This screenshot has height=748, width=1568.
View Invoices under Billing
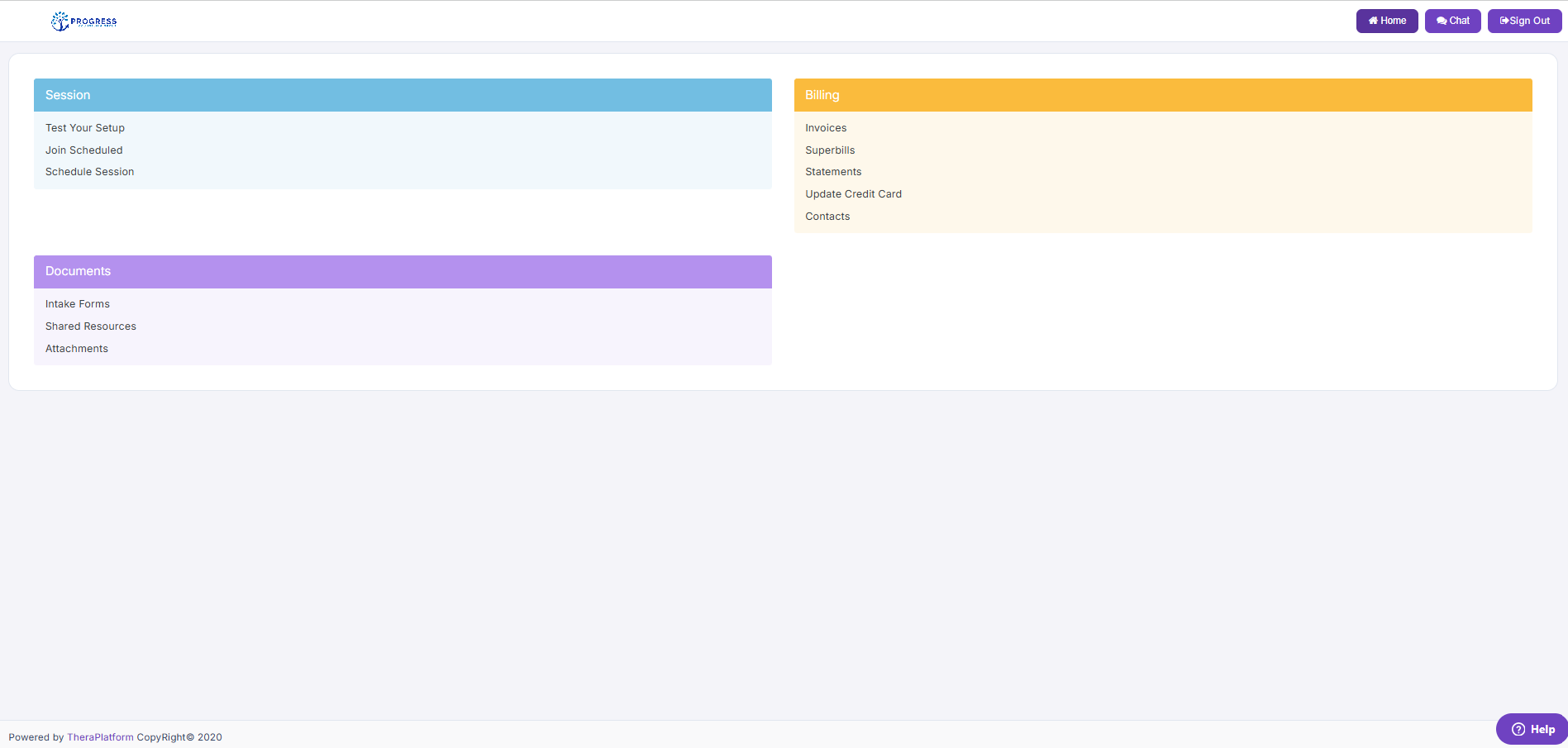(x=826, y=128)
